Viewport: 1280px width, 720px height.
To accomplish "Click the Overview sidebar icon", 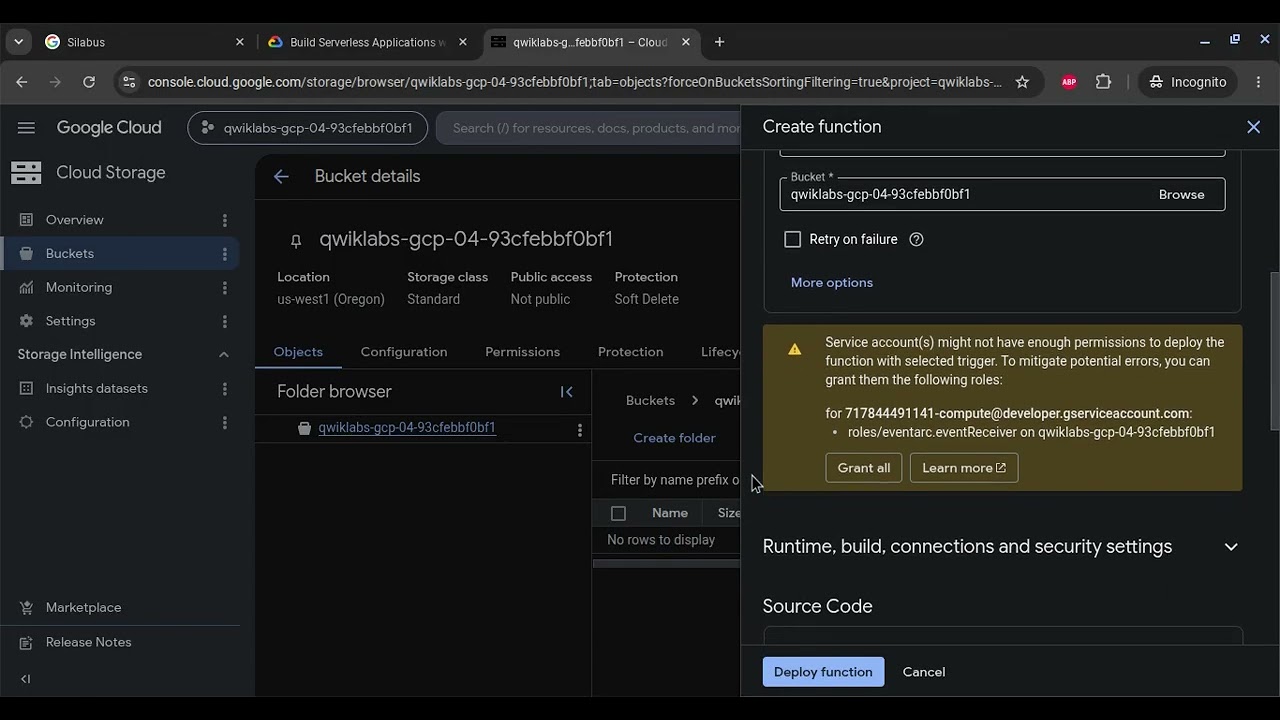I will (x=26, y=220).
